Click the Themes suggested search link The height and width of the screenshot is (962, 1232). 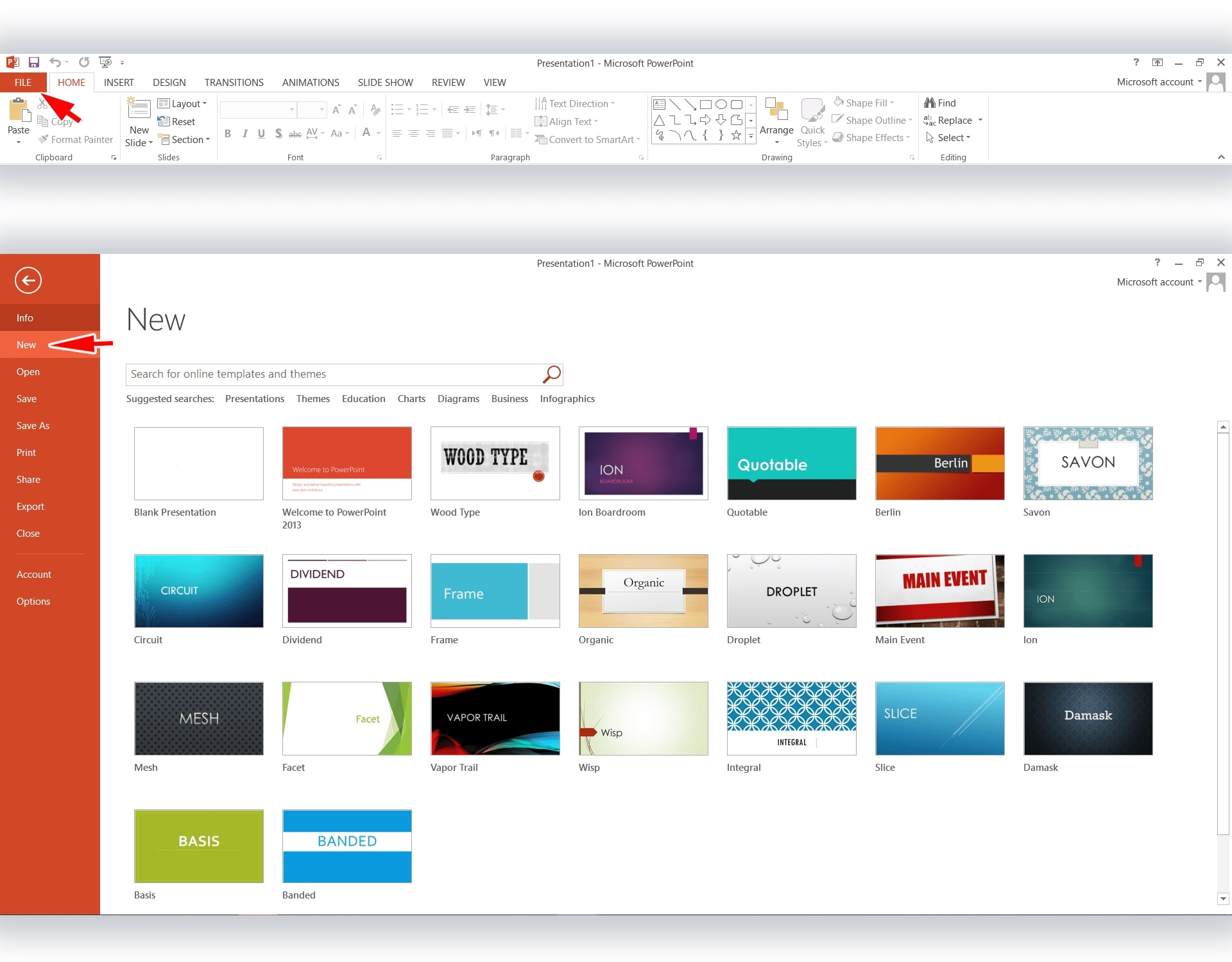(313, 398)
